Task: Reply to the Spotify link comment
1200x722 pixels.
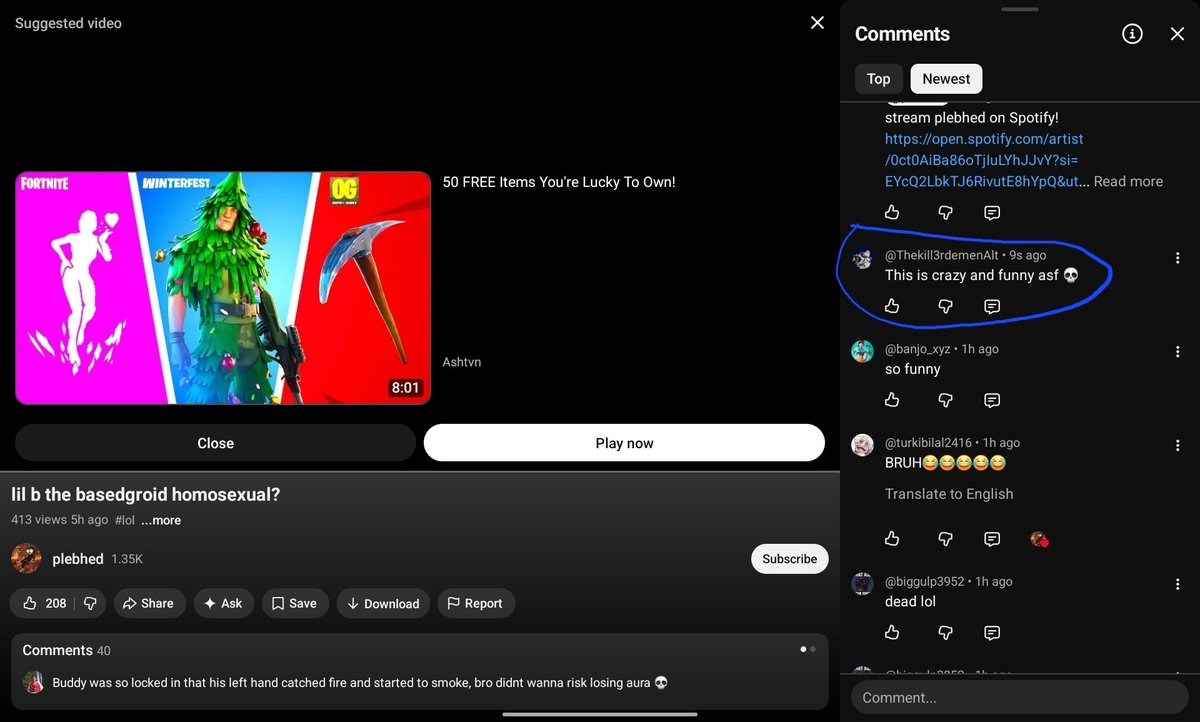Action: tap(992, 212)
